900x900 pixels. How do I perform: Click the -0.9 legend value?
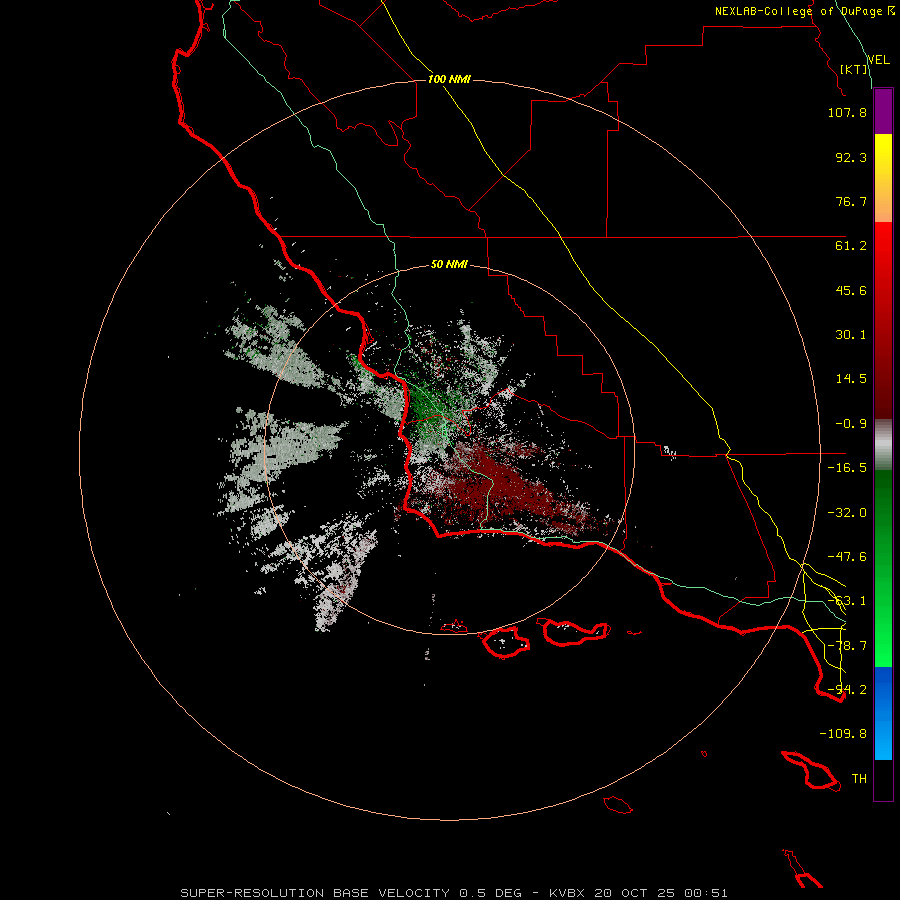tap(851, 424)
